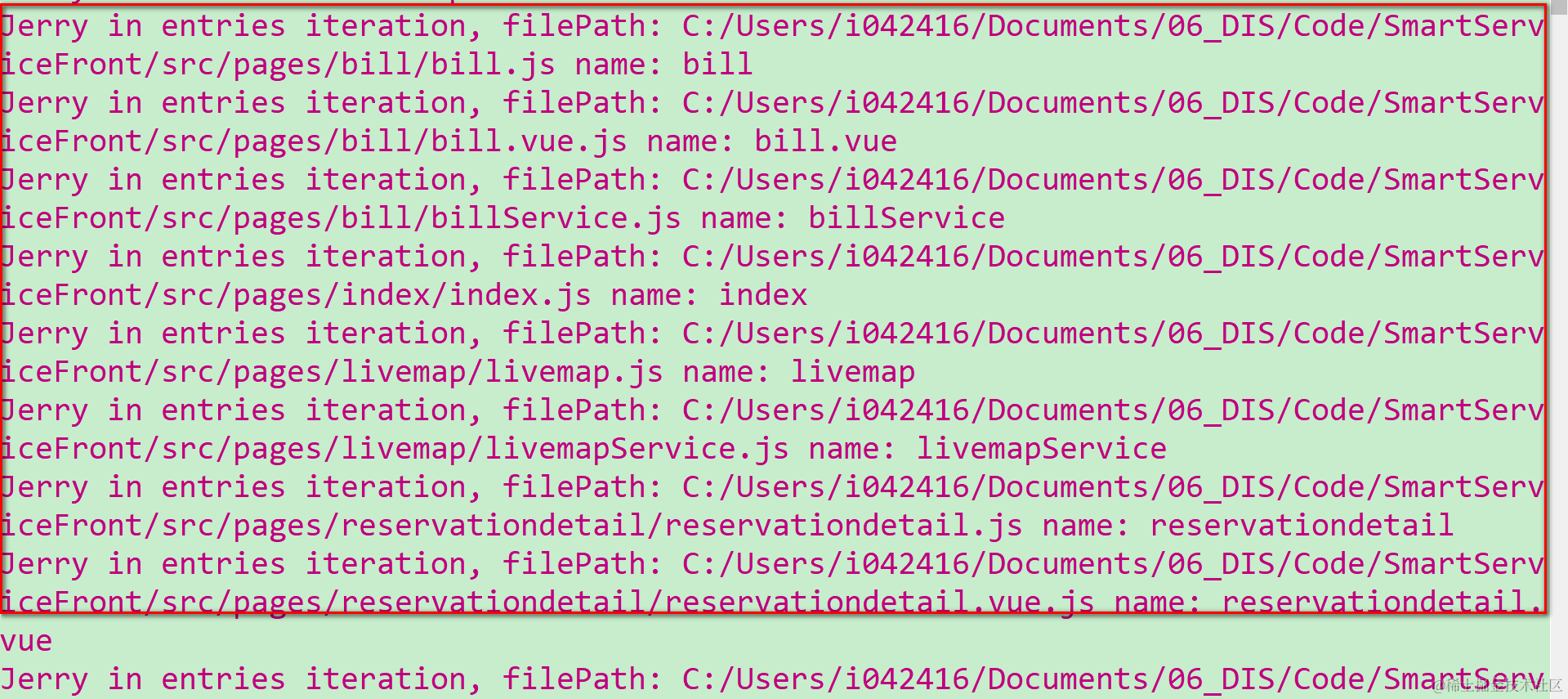Click the 'name:' label before 'billService'
Viewport: 1568px width, 699px height.
745,218
